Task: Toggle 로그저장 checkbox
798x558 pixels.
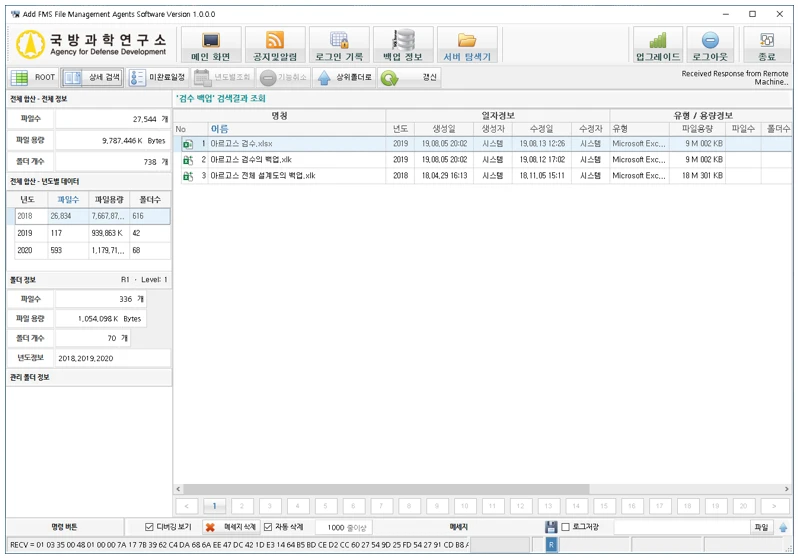Action: point(565,527)
